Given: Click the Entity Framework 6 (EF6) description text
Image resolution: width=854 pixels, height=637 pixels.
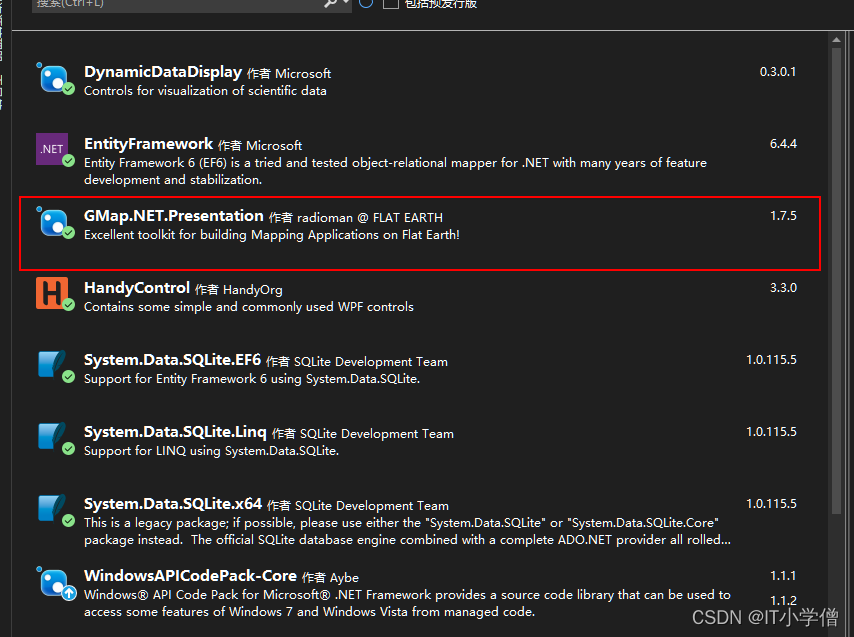Looking at the screenshot, I should (395, 171).
